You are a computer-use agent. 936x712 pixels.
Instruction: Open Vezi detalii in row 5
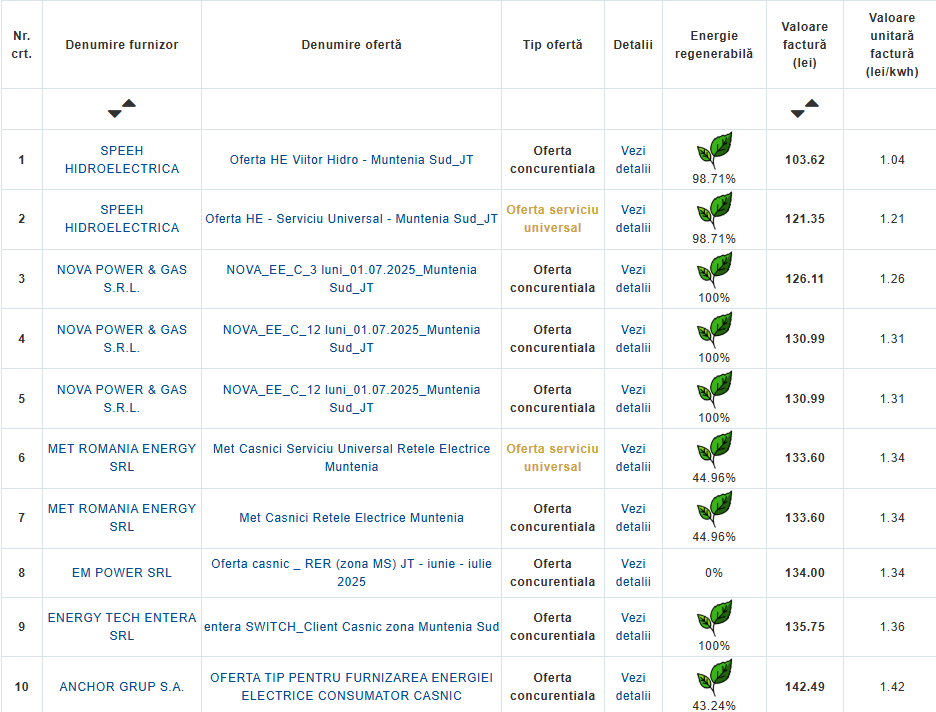pyautogui.click(x=633, y=399)
